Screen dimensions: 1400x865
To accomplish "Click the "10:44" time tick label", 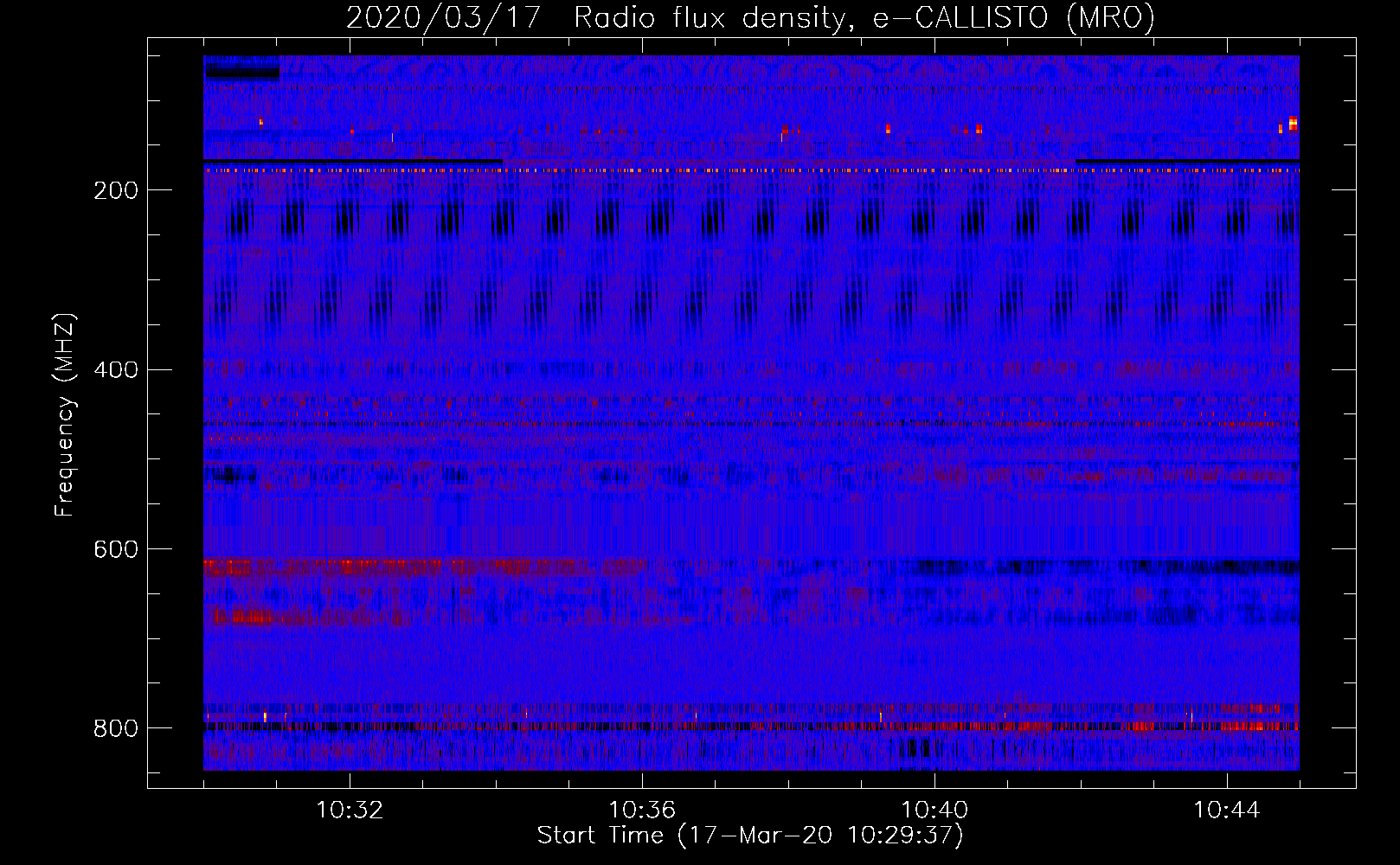I will click(1227, 811).
